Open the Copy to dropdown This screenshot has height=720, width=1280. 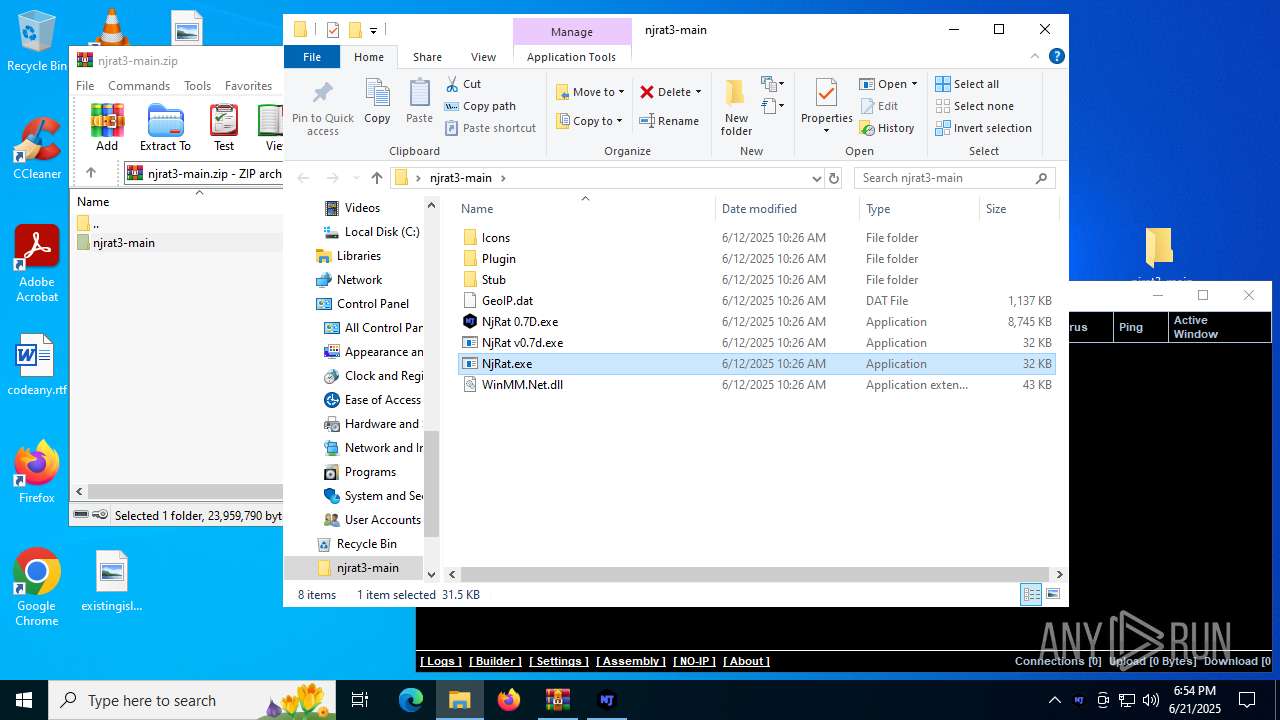coord(589,121)
